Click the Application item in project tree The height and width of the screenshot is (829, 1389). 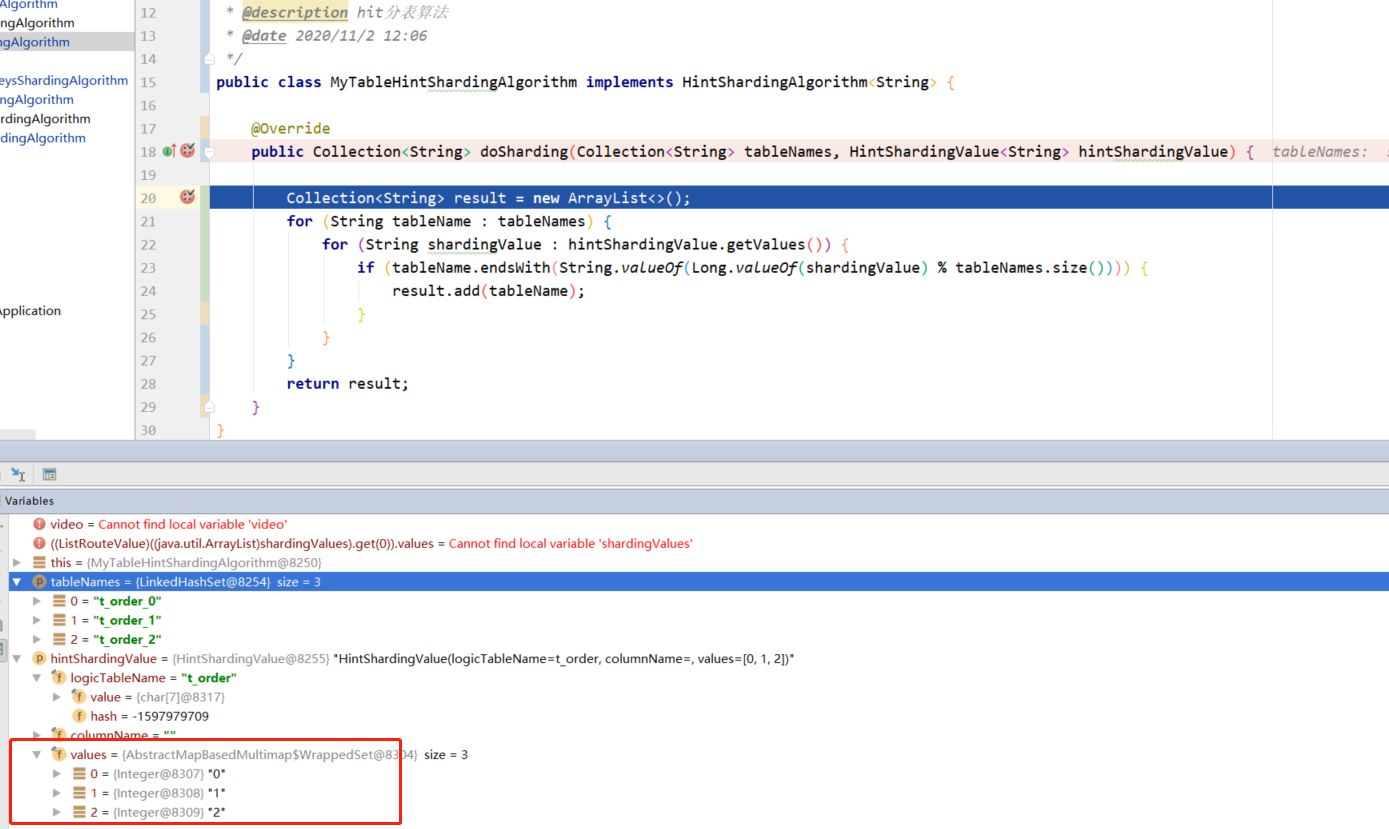[30, 311]
